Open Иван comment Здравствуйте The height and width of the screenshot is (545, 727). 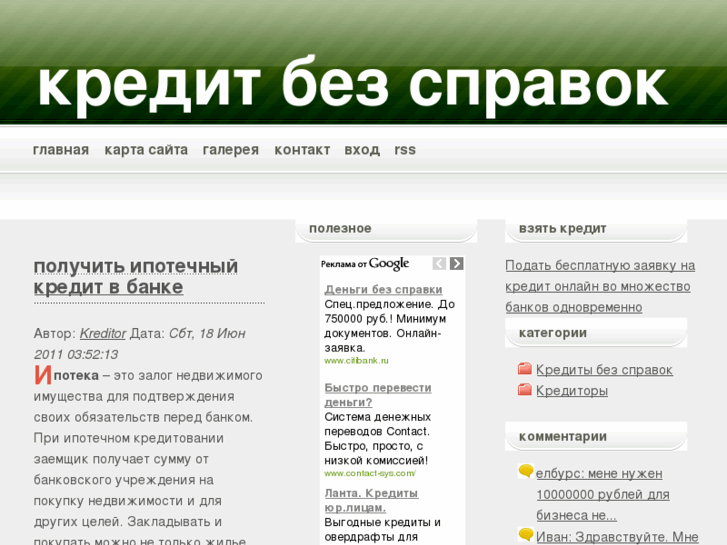(617, 537)
